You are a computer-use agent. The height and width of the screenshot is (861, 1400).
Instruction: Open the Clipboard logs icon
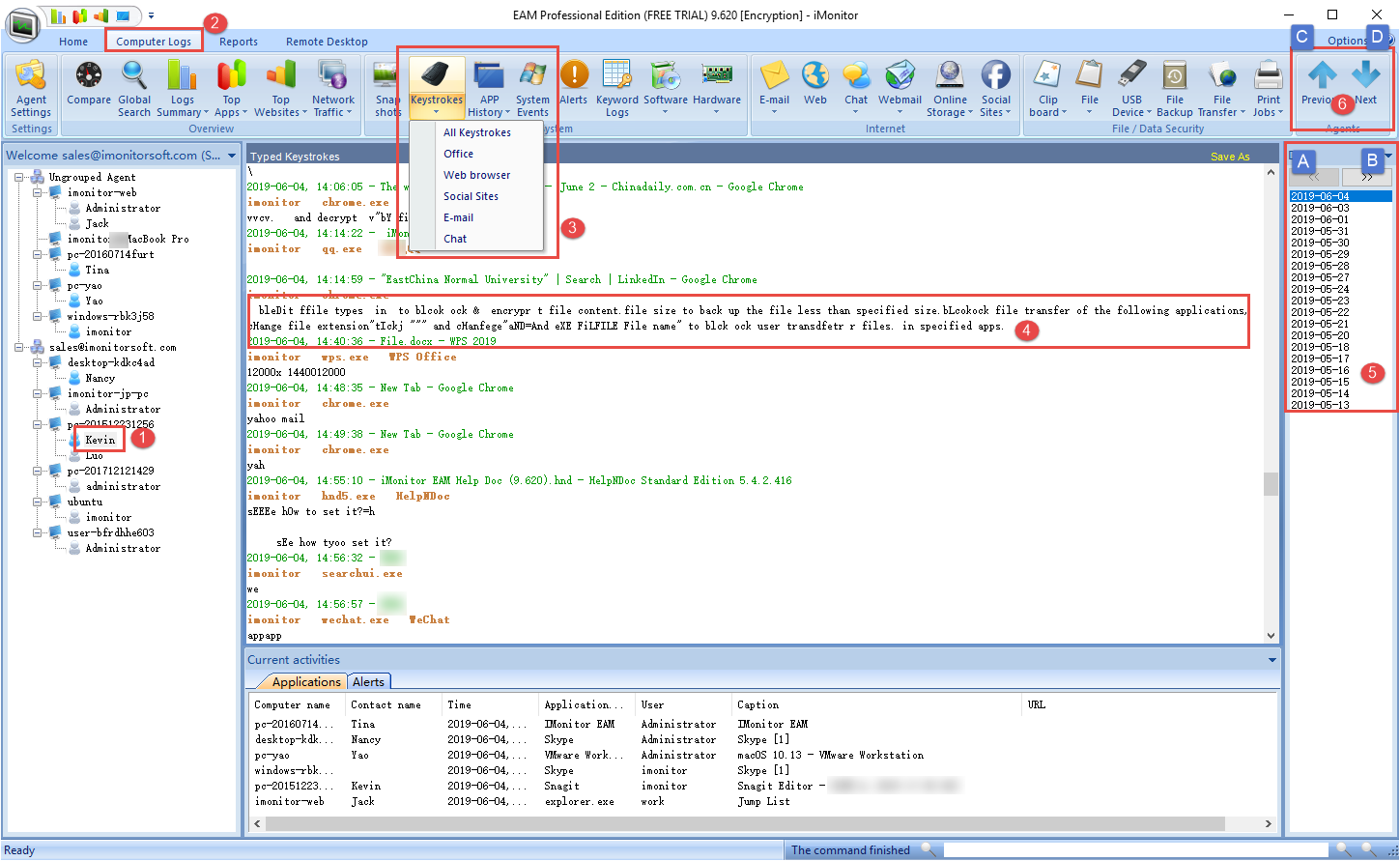point(1047,77)
